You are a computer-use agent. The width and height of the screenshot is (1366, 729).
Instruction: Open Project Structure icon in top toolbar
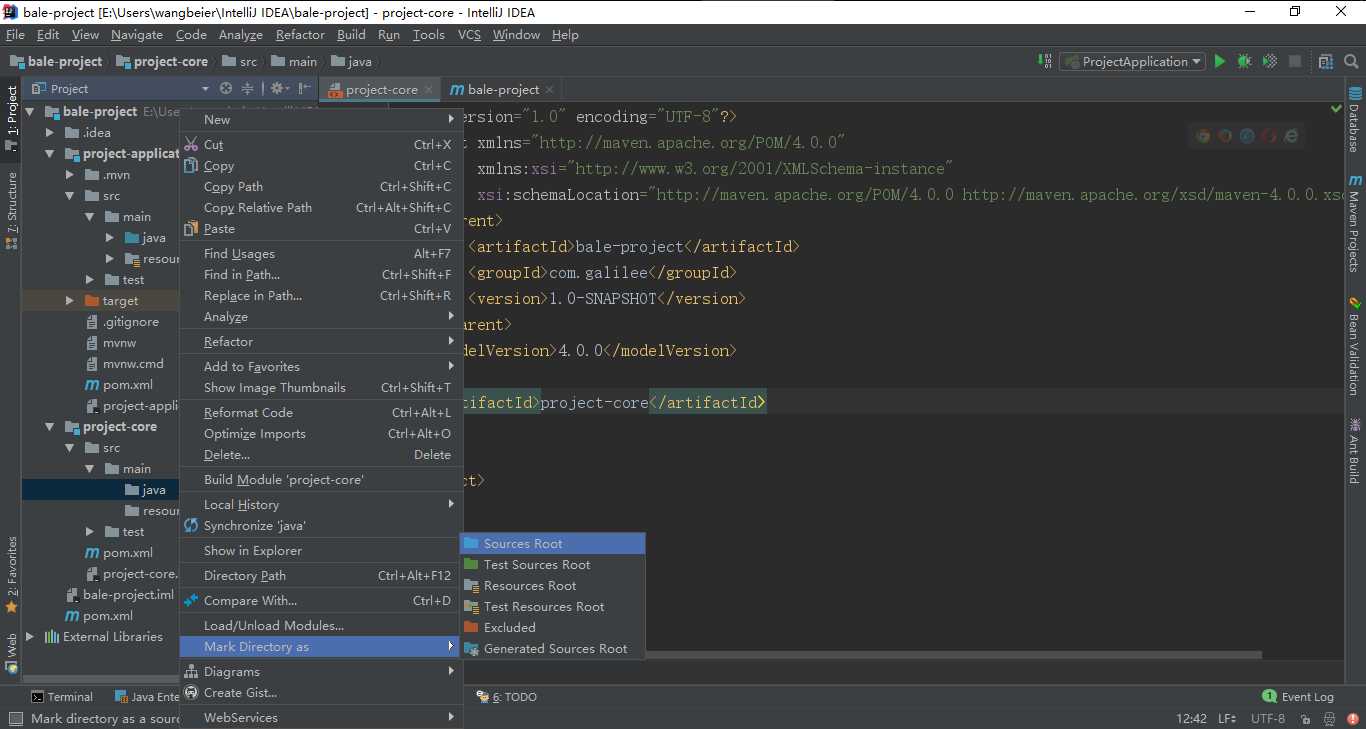point(1326,61)
